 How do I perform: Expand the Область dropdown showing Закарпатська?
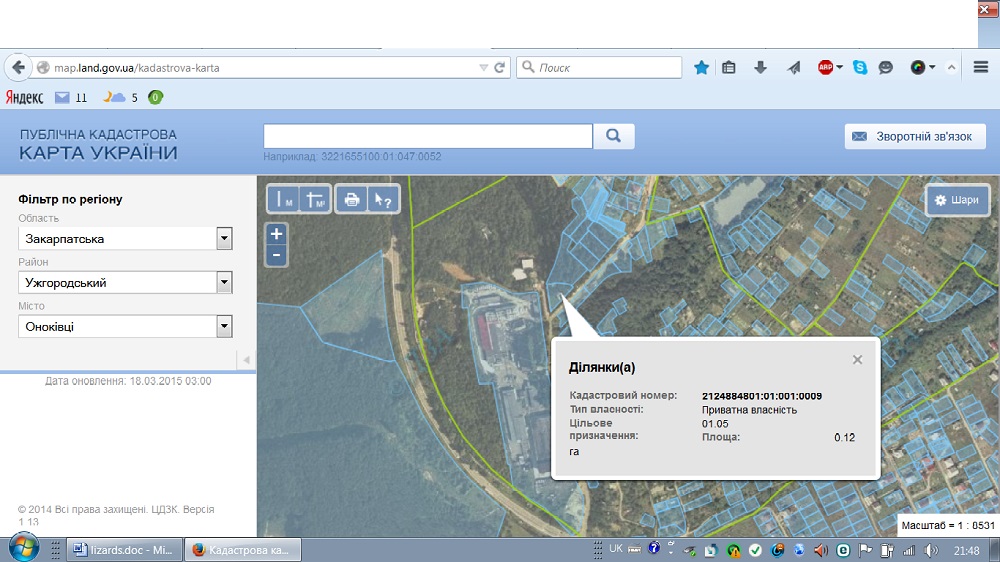click(x=225, y=239)
